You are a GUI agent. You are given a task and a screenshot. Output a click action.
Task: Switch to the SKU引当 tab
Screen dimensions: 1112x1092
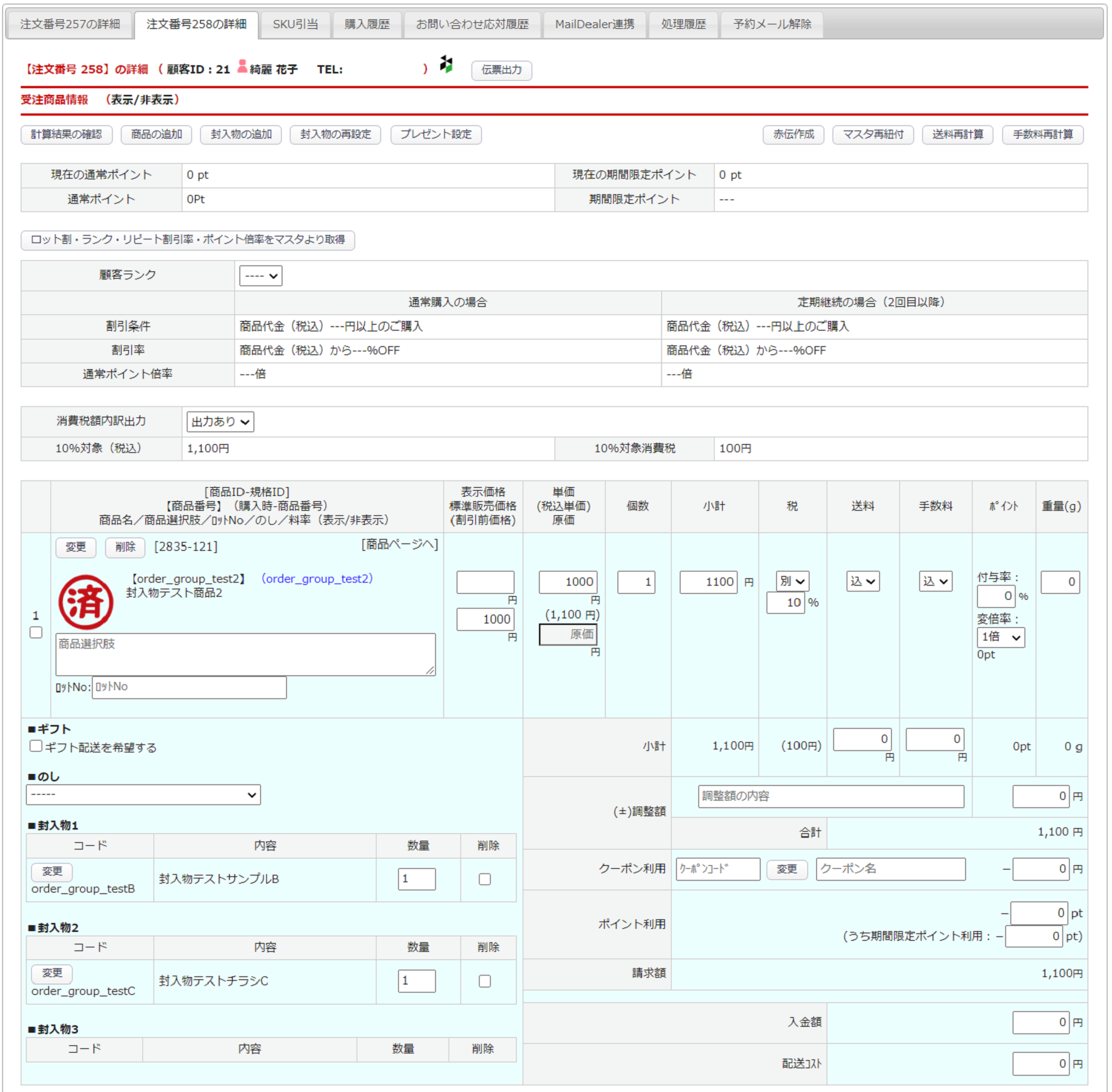pos(295,24)
